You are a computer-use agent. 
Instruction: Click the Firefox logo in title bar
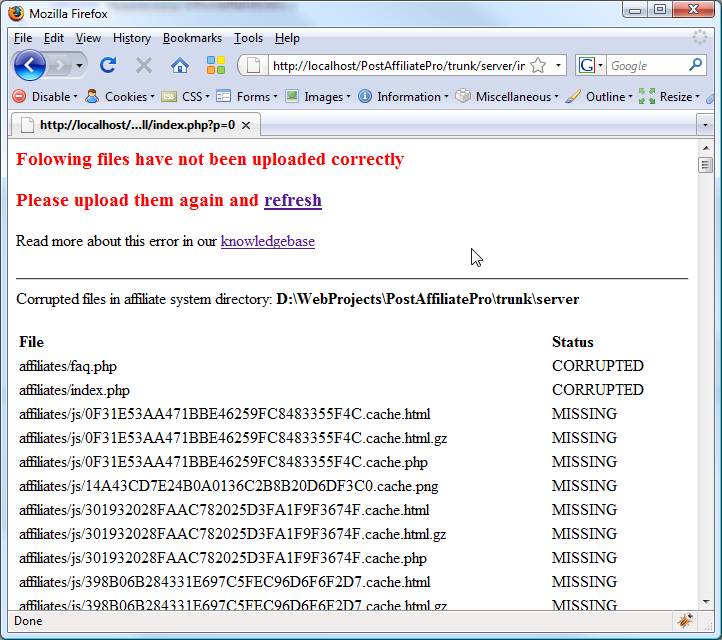click(x=16, y=13)
